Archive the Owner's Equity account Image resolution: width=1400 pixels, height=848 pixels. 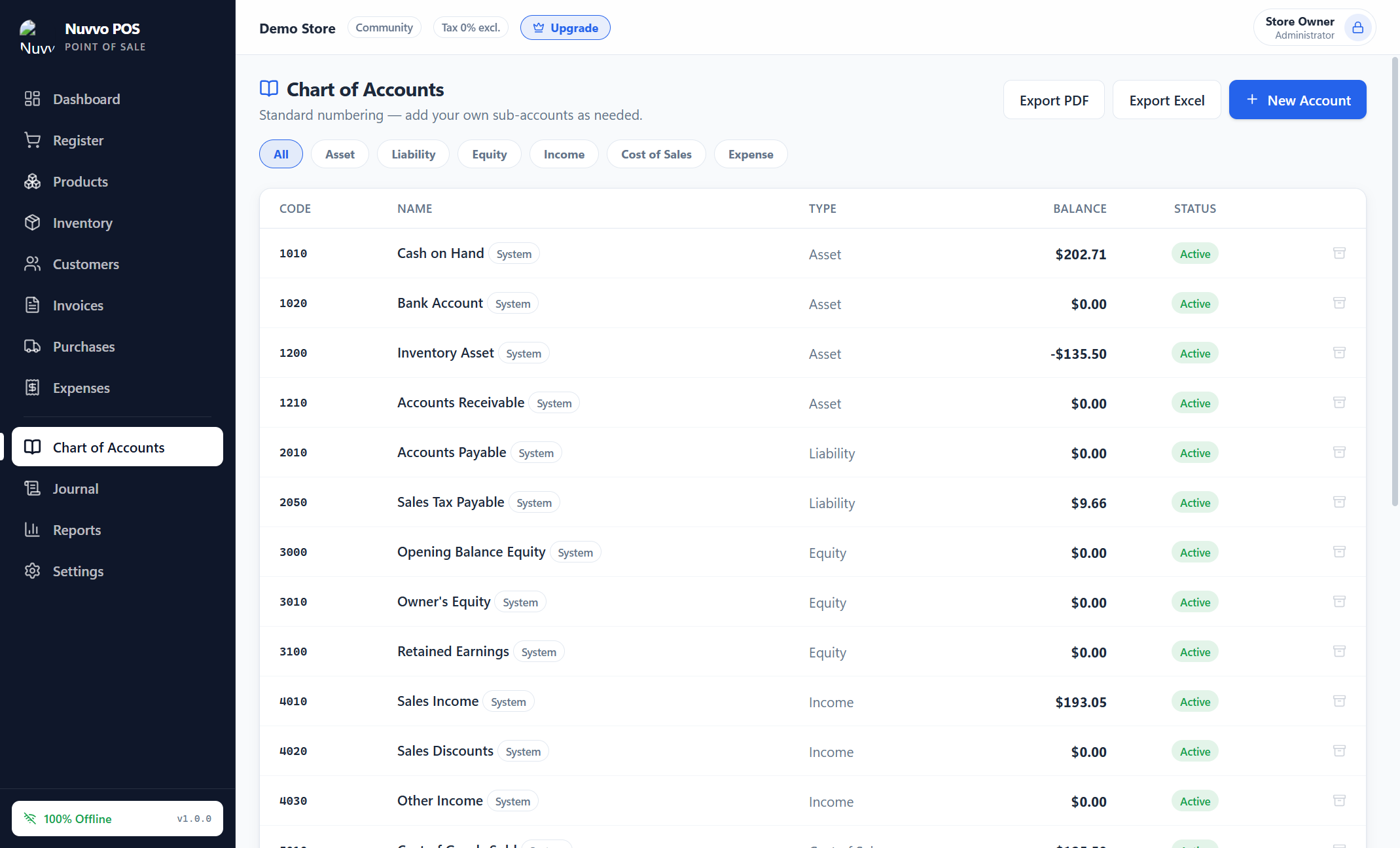pyautogui.click(x=1339, y=602)
